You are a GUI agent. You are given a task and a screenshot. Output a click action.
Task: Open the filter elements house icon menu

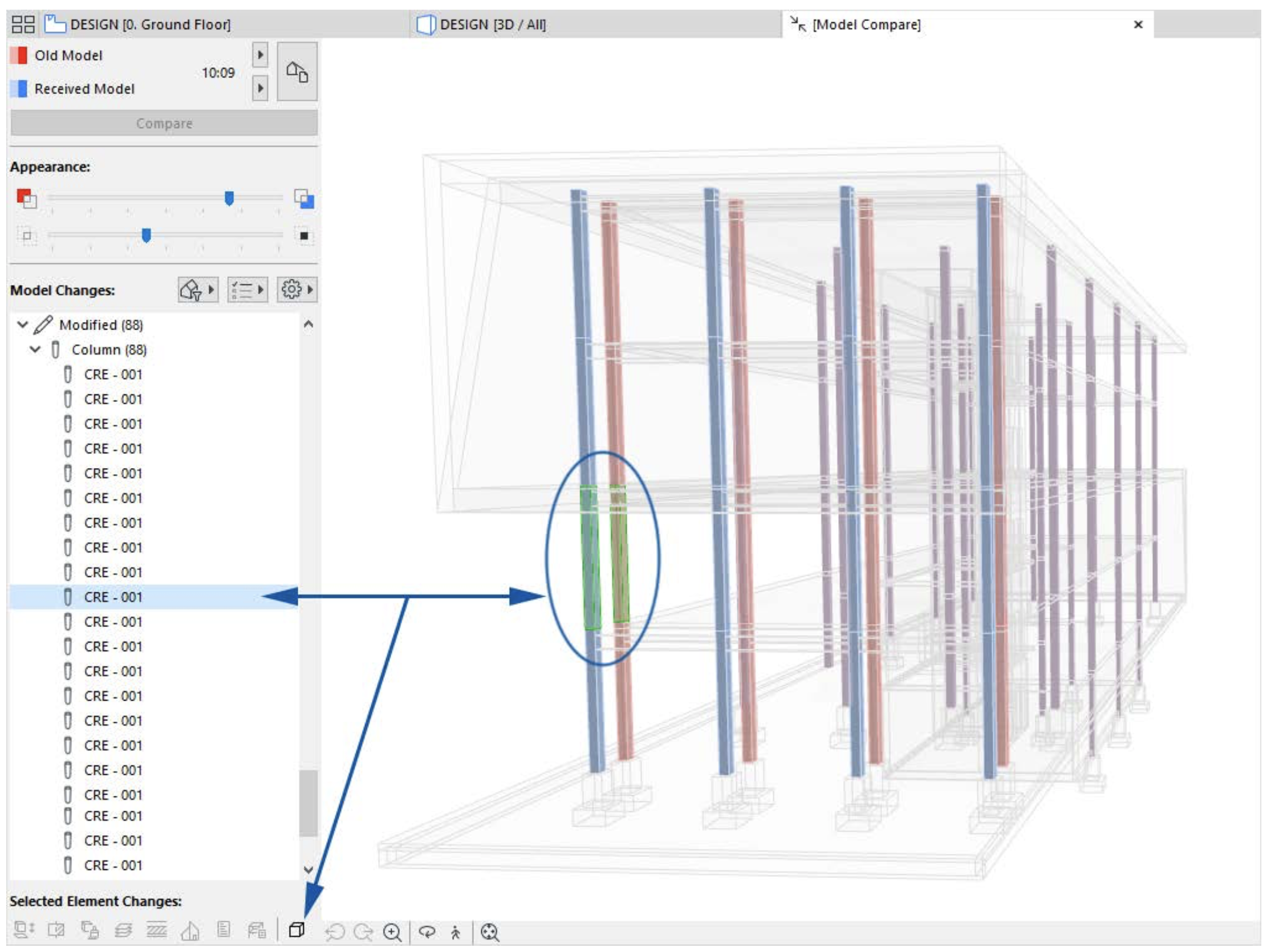click(197, 290)
